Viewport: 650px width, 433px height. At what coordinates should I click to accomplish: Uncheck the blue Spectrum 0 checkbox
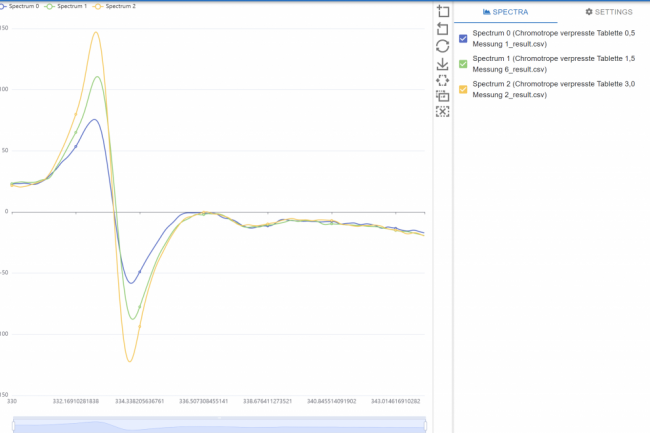pyautogui.click(x=463, y=39)
